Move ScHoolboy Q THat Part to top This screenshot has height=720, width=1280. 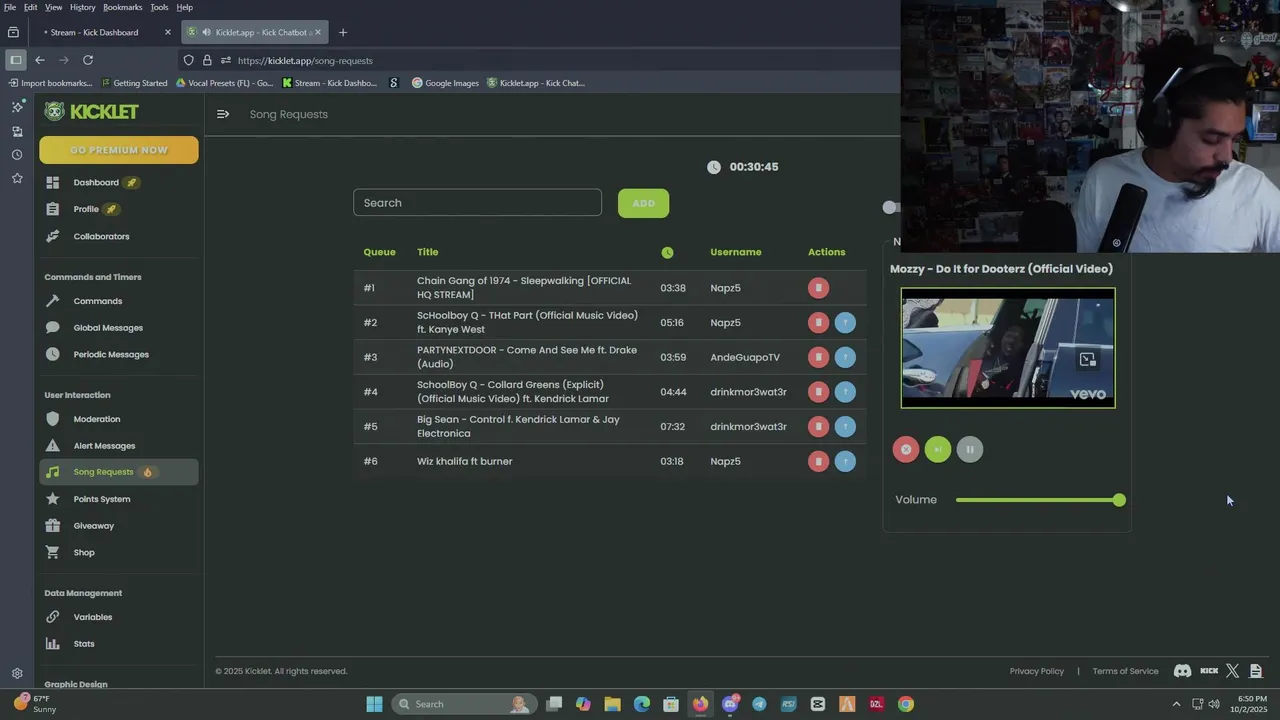point(845,322)
